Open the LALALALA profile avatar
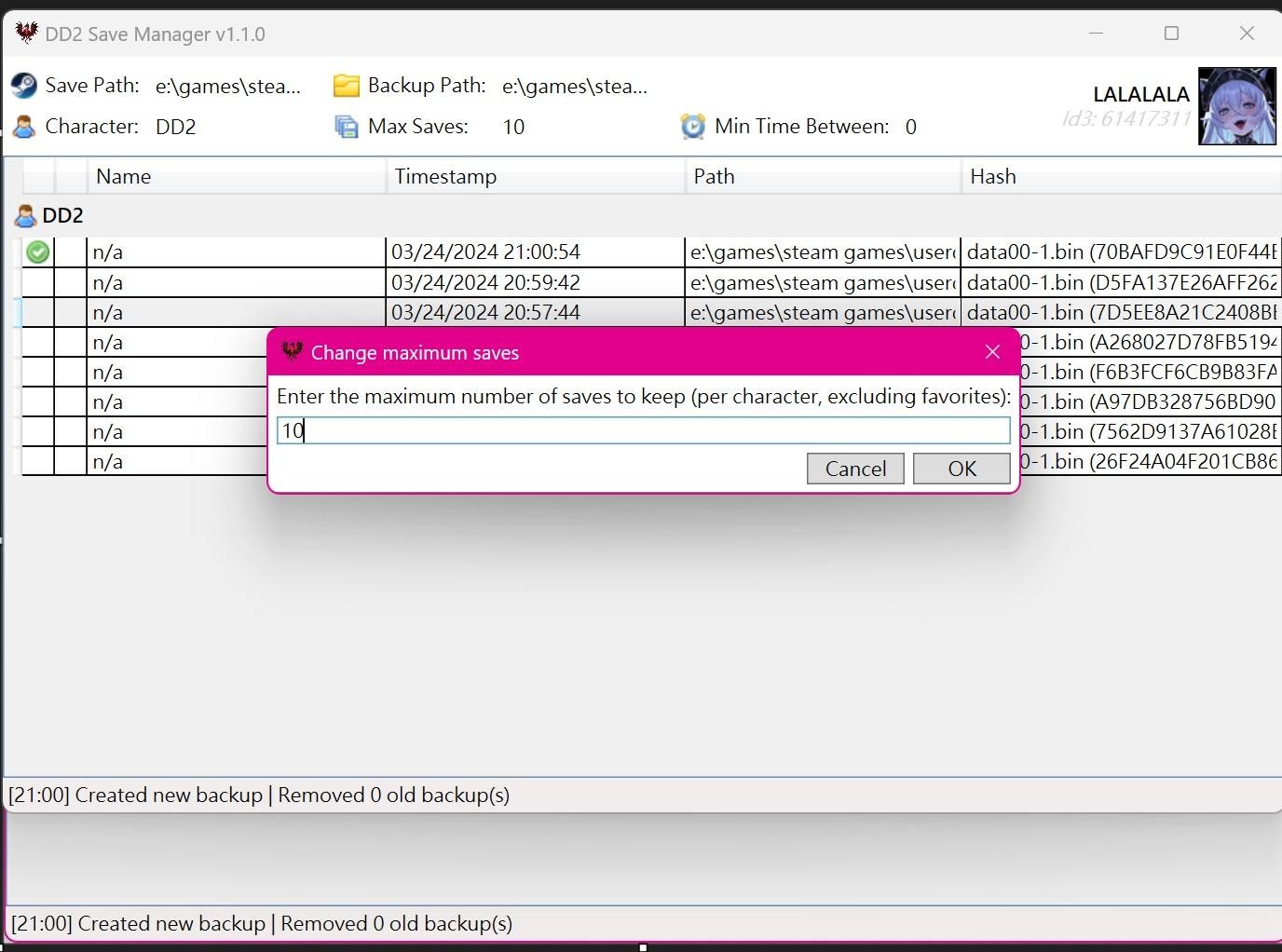The height and width of the screenshot is (952, 1282). pos(1236,106)
